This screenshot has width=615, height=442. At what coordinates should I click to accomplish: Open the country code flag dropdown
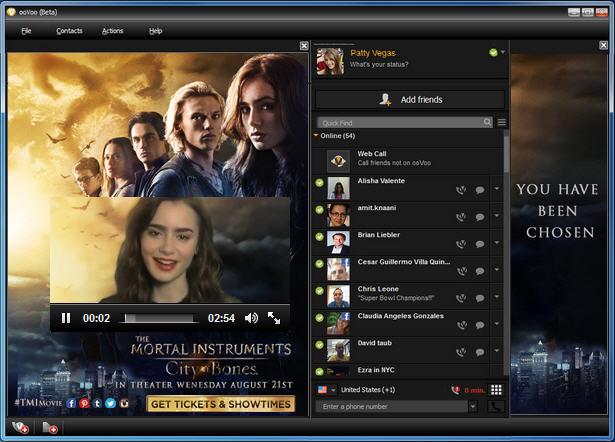pos(328,389)
